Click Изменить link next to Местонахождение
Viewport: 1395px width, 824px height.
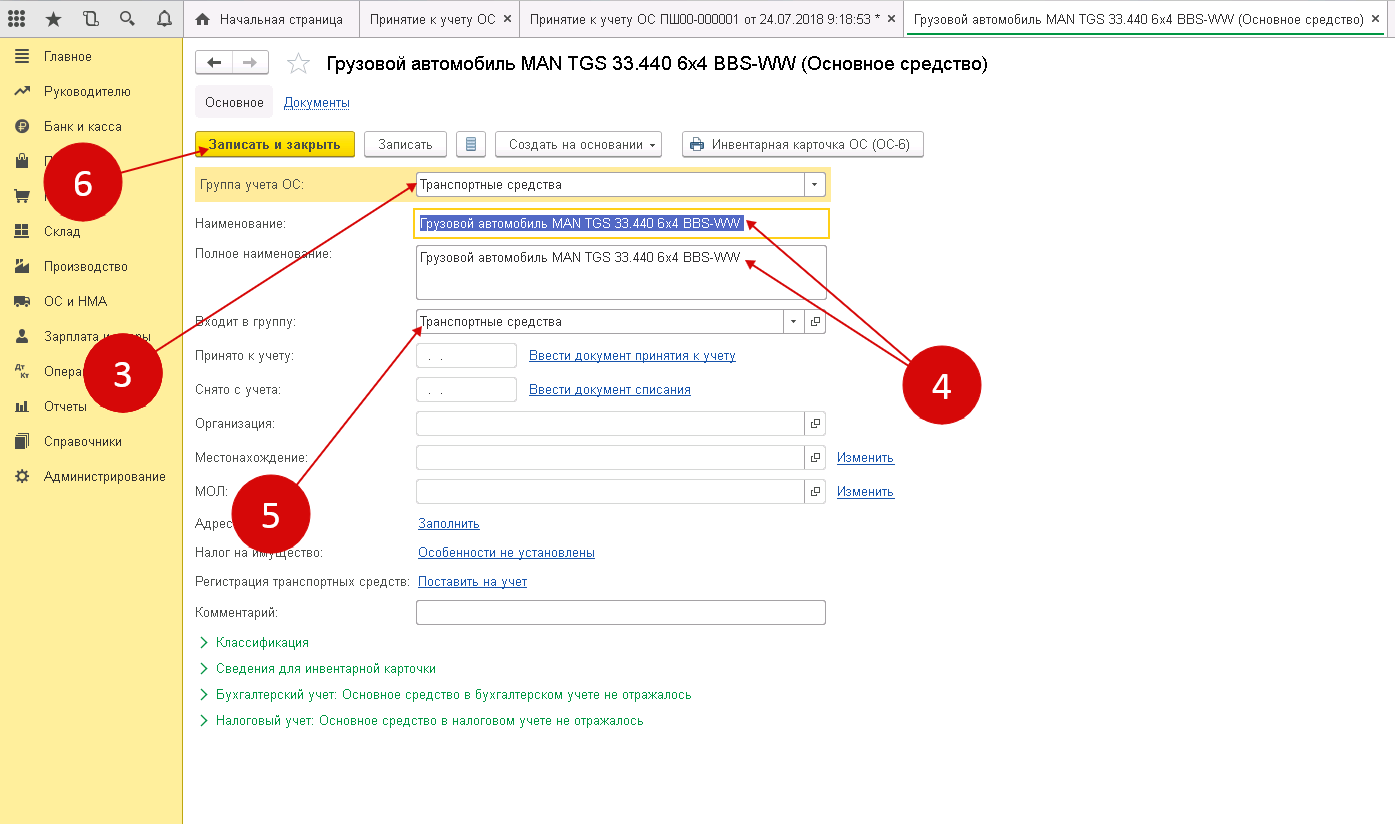click(x=865, y=458)
